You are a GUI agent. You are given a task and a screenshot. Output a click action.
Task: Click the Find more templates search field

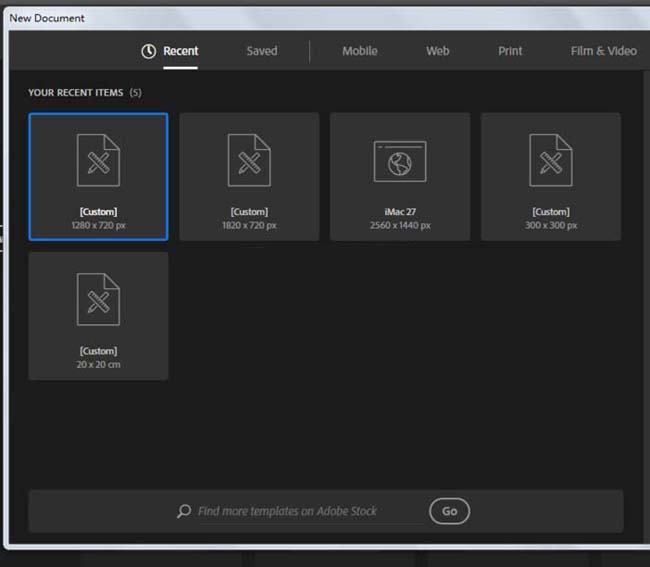click(x=300, y=511)
